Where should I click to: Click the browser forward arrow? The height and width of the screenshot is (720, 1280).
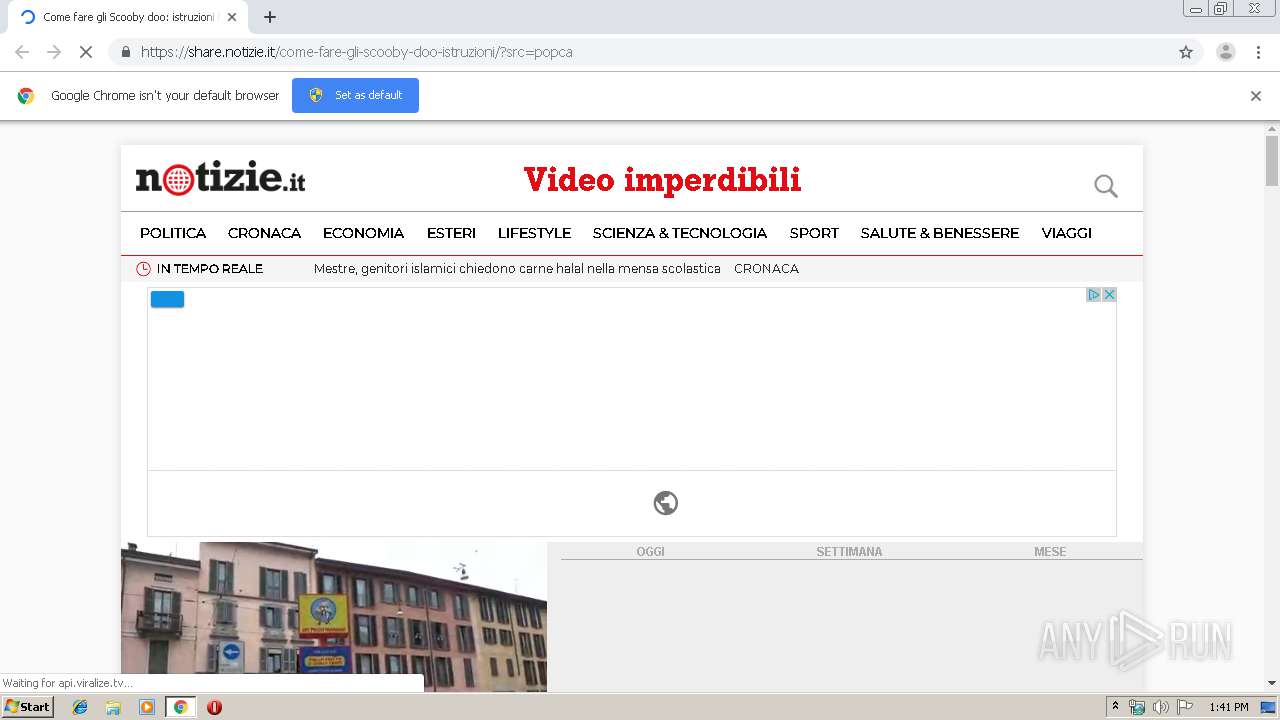click(x=54, y=52)
